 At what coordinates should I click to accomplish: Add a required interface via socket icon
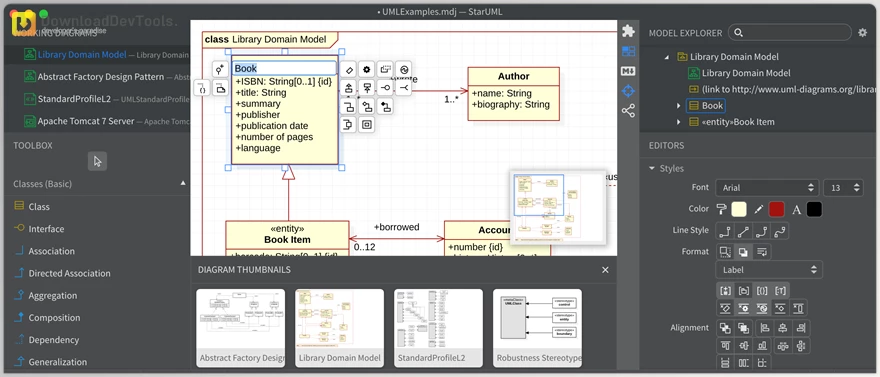coord(404,88)
